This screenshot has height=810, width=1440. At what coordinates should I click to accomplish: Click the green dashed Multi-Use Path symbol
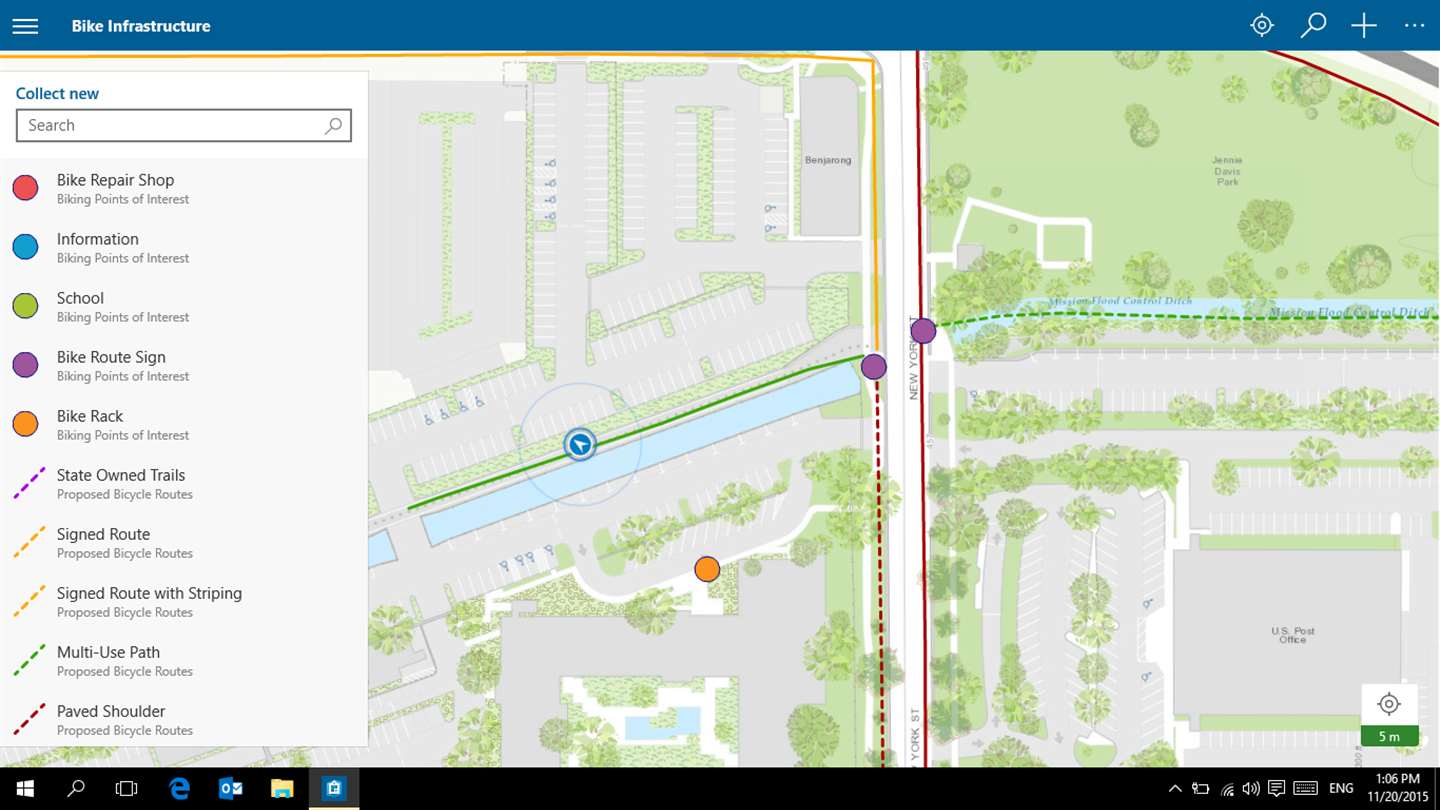(x=28, y=660)
